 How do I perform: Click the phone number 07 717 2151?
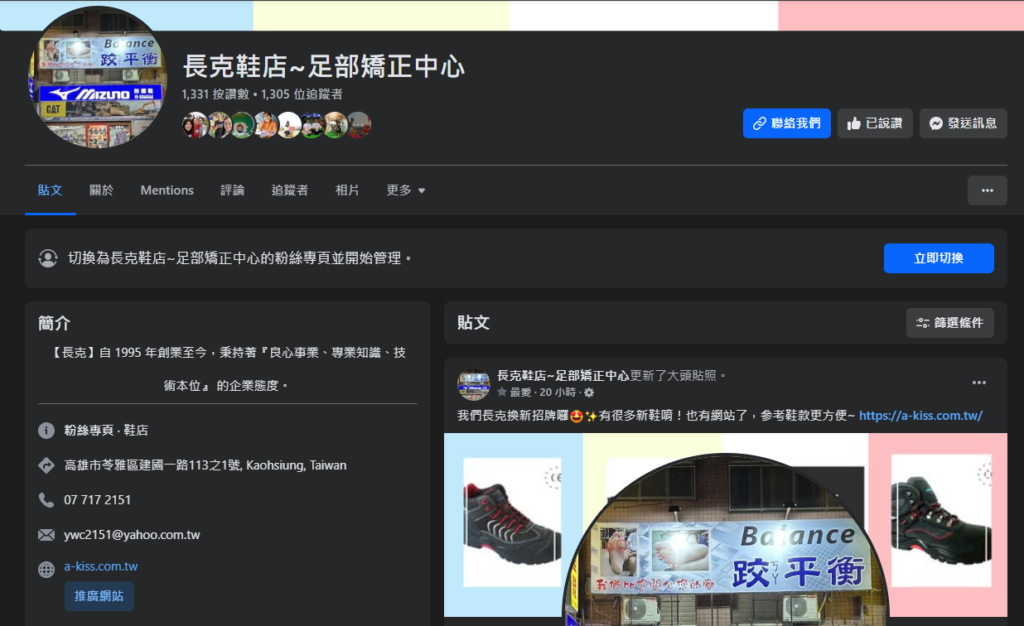(97, 501)
